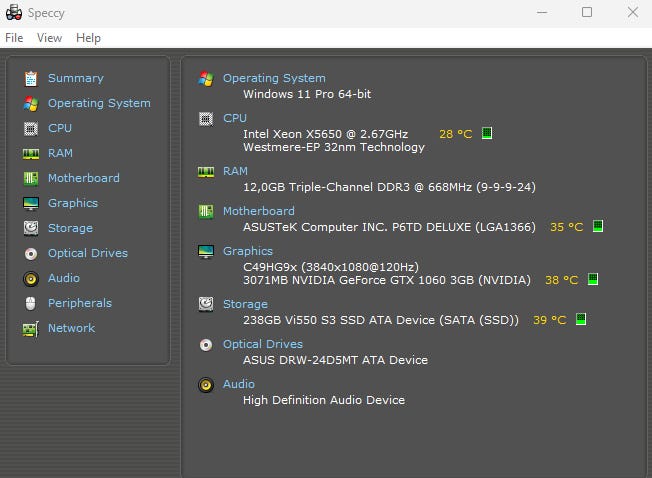The image size is (652, 478).
Task: Click the CPU chip icon in sidebar
Action: (30, 128)
